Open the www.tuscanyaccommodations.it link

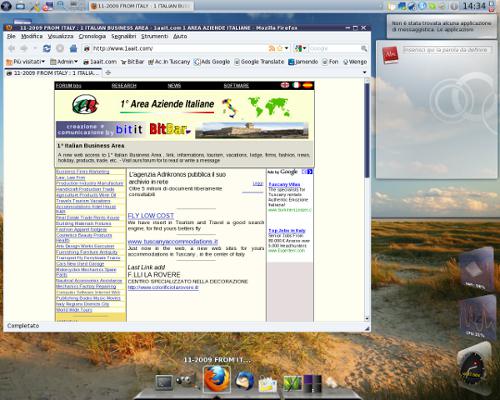[173, 242]
